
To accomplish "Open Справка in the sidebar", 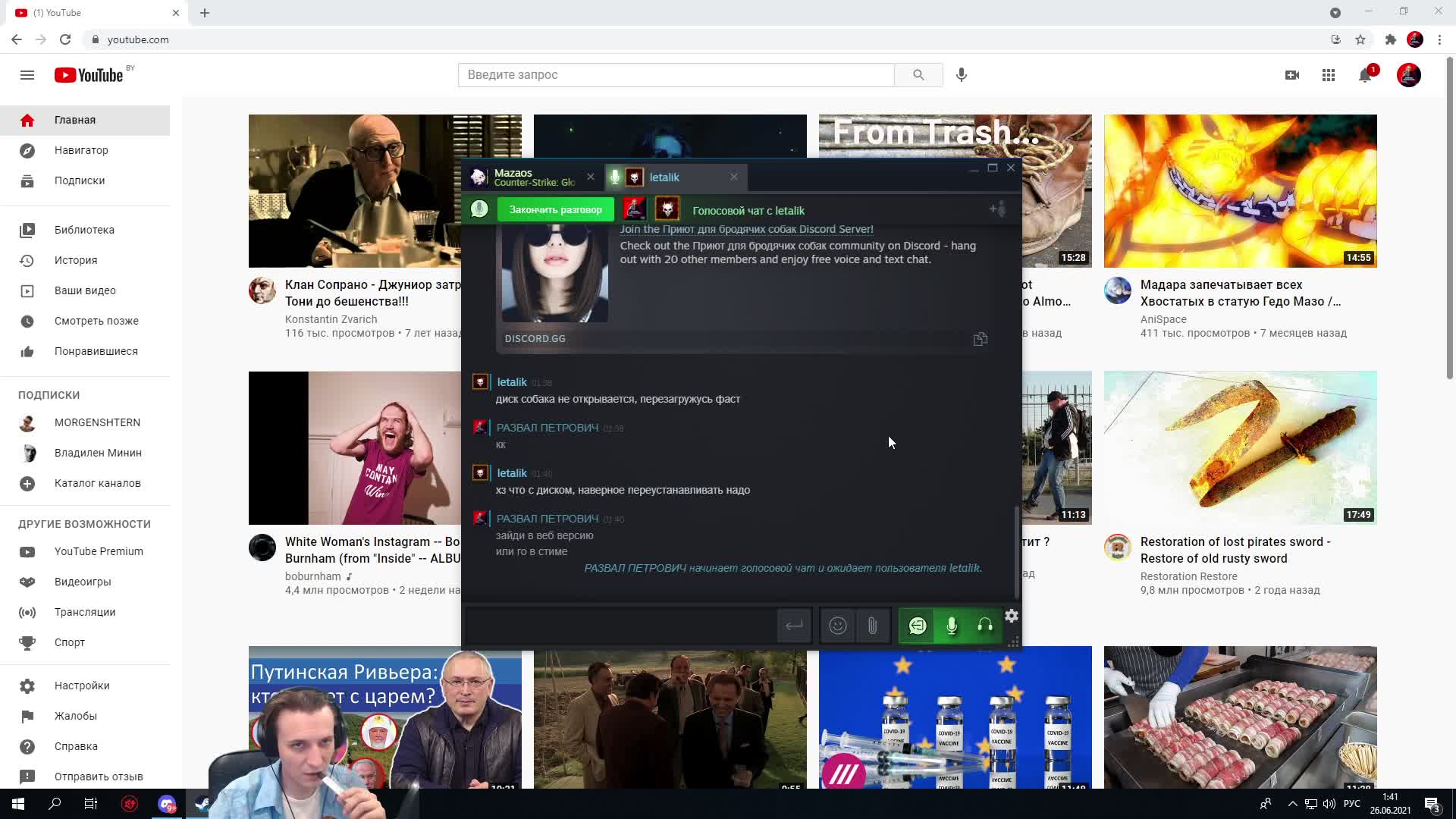I will point(85,746).
